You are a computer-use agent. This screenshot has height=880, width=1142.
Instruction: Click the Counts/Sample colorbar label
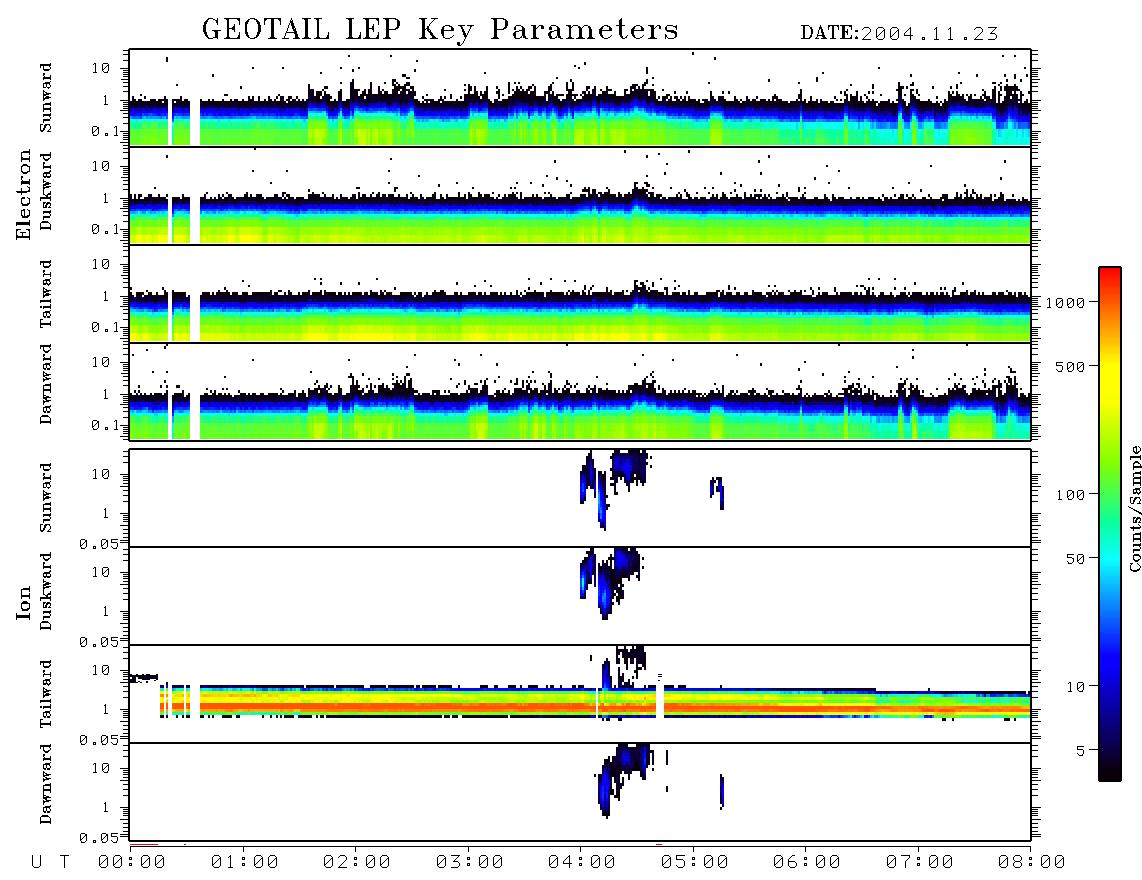pyautogui.click(x=1134, y=508)
